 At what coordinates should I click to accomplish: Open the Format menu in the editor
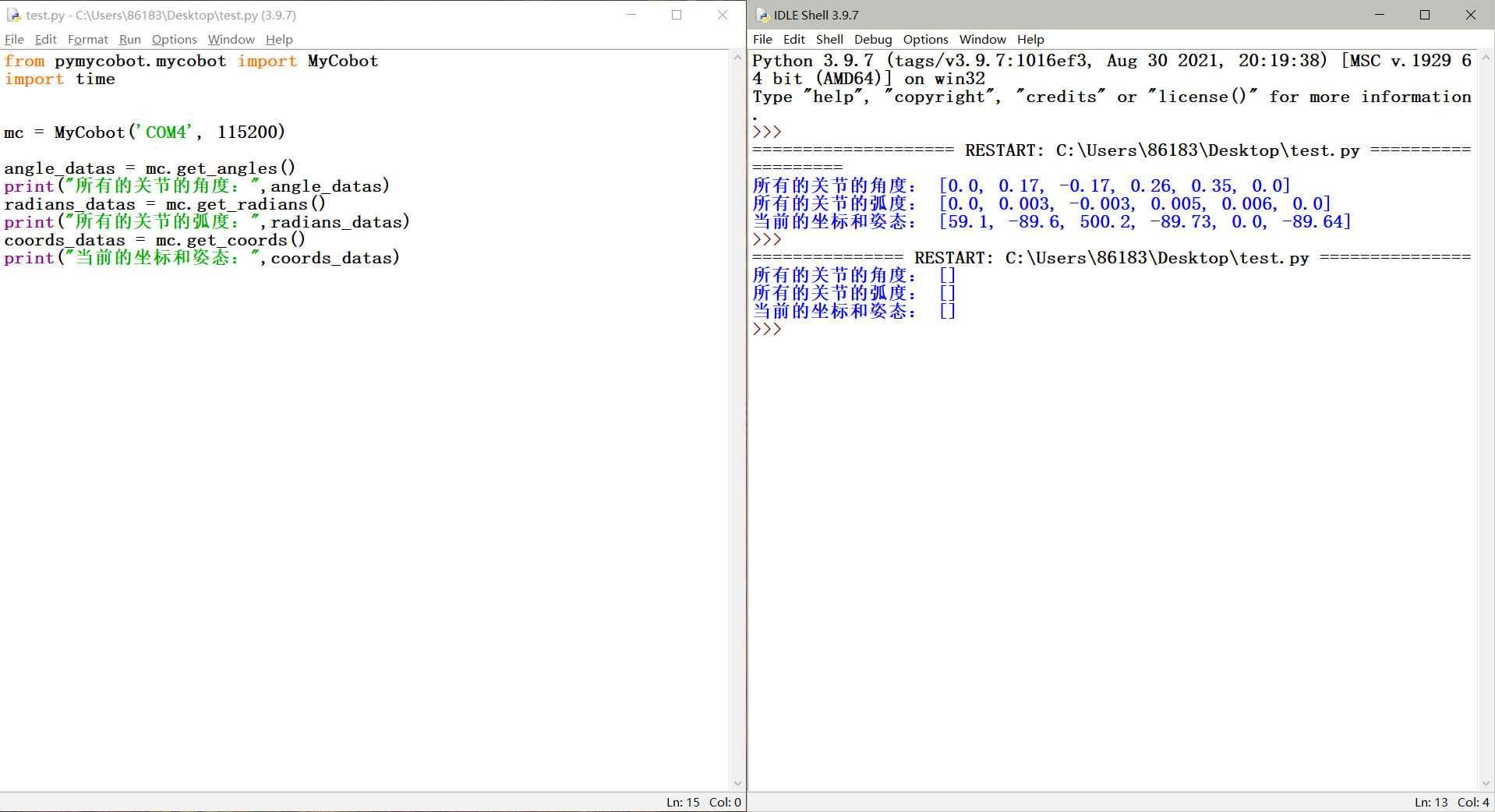point(87,39)
